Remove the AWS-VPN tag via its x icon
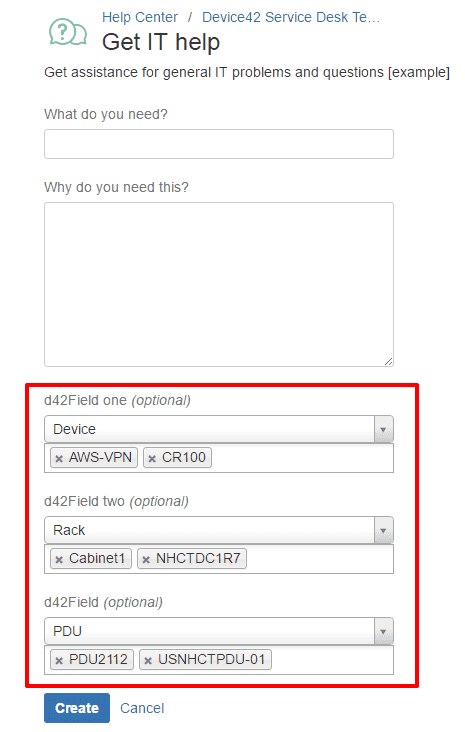 coord(59,458)
